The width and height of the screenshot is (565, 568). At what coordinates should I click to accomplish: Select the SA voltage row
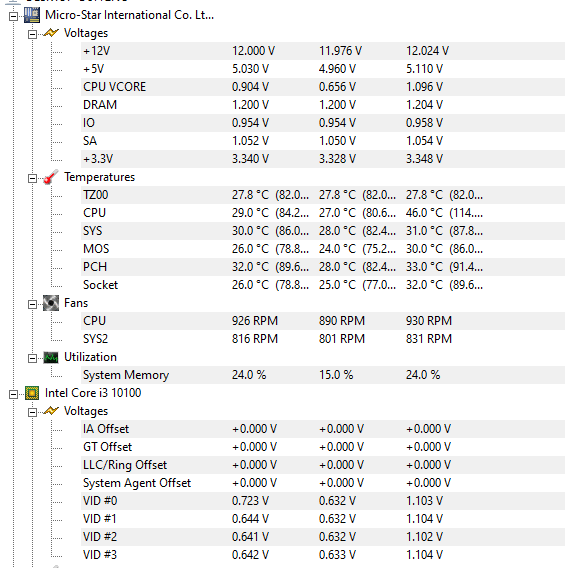pos(323,141)
